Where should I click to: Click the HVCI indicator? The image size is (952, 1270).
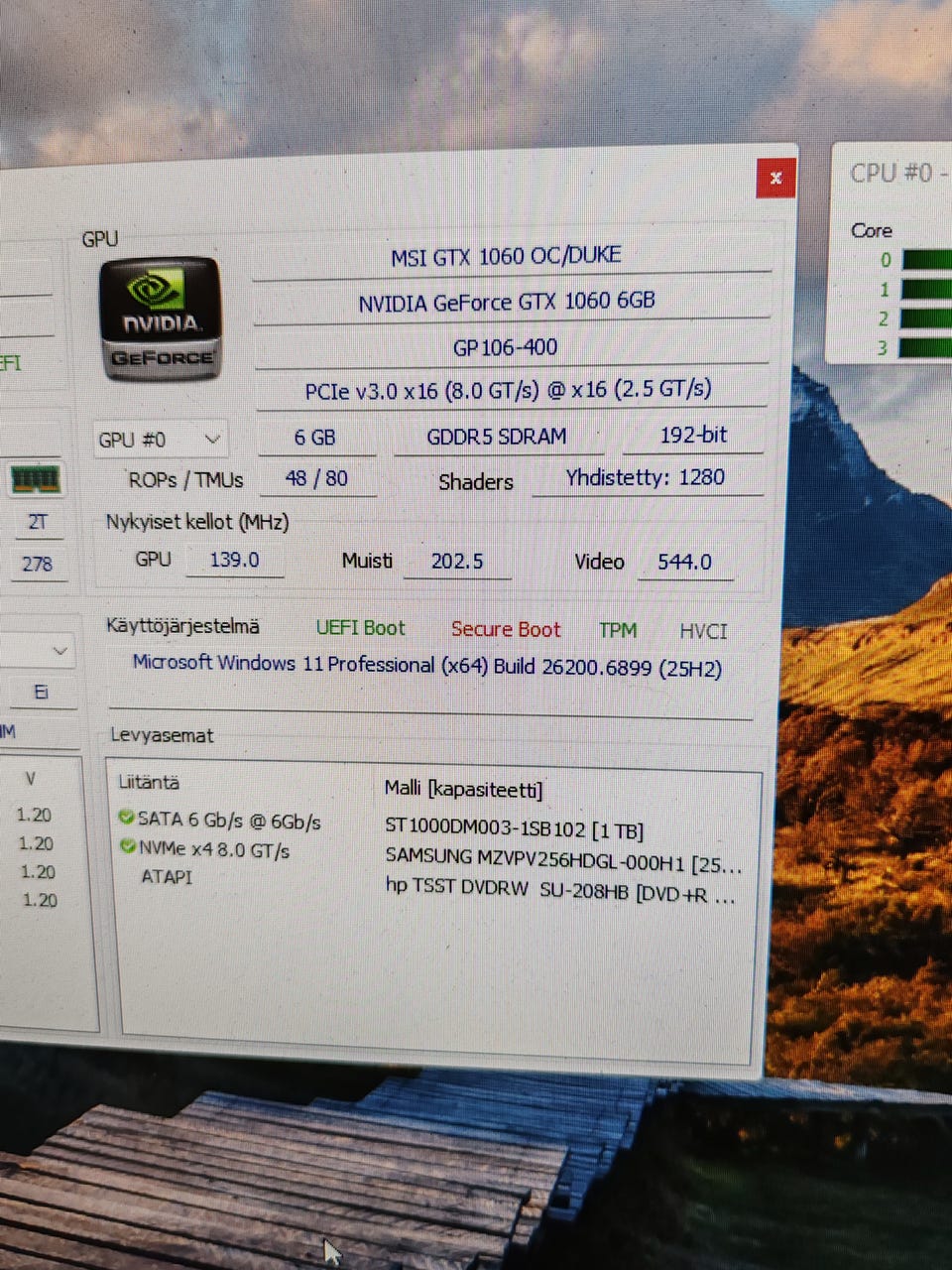(x=703, y=631)
